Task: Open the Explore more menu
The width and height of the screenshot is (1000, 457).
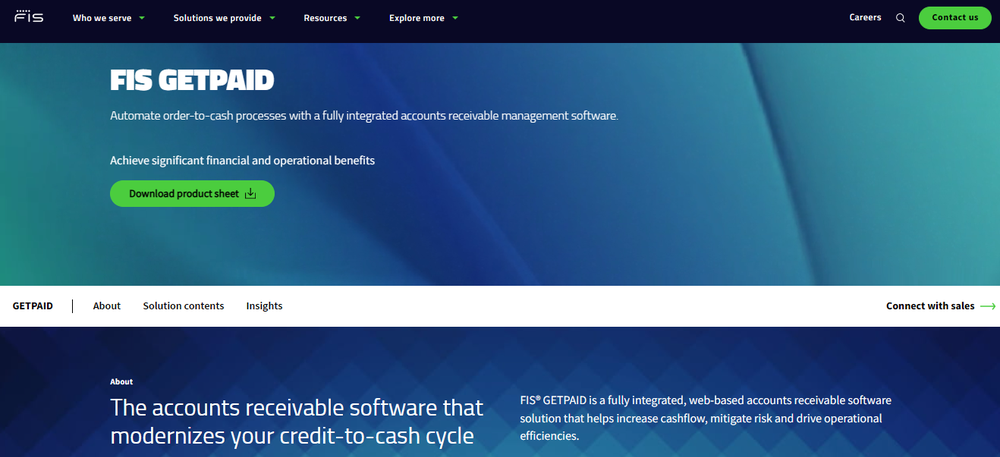Action: [x=416, y=18]
